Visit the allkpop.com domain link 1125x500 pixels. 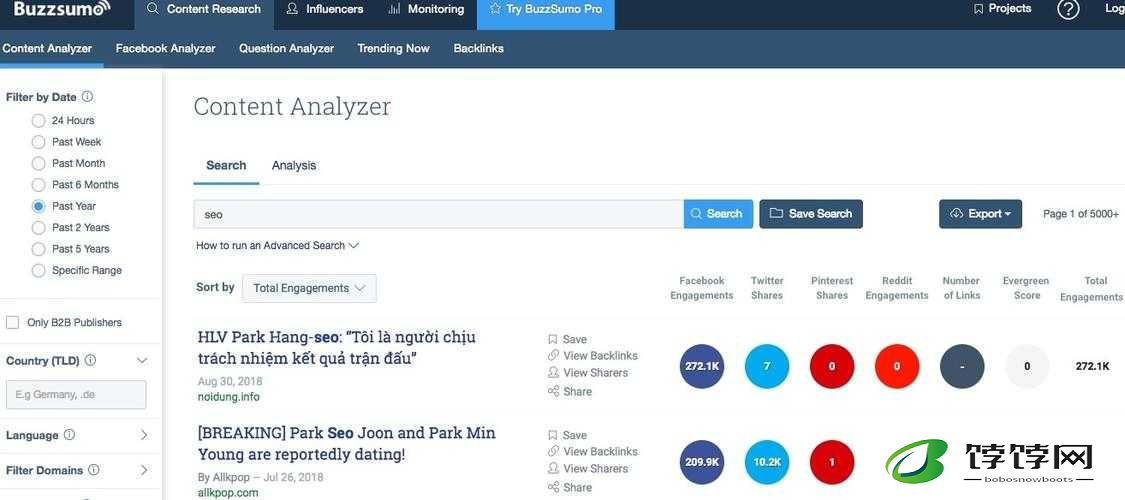[228, 493]
